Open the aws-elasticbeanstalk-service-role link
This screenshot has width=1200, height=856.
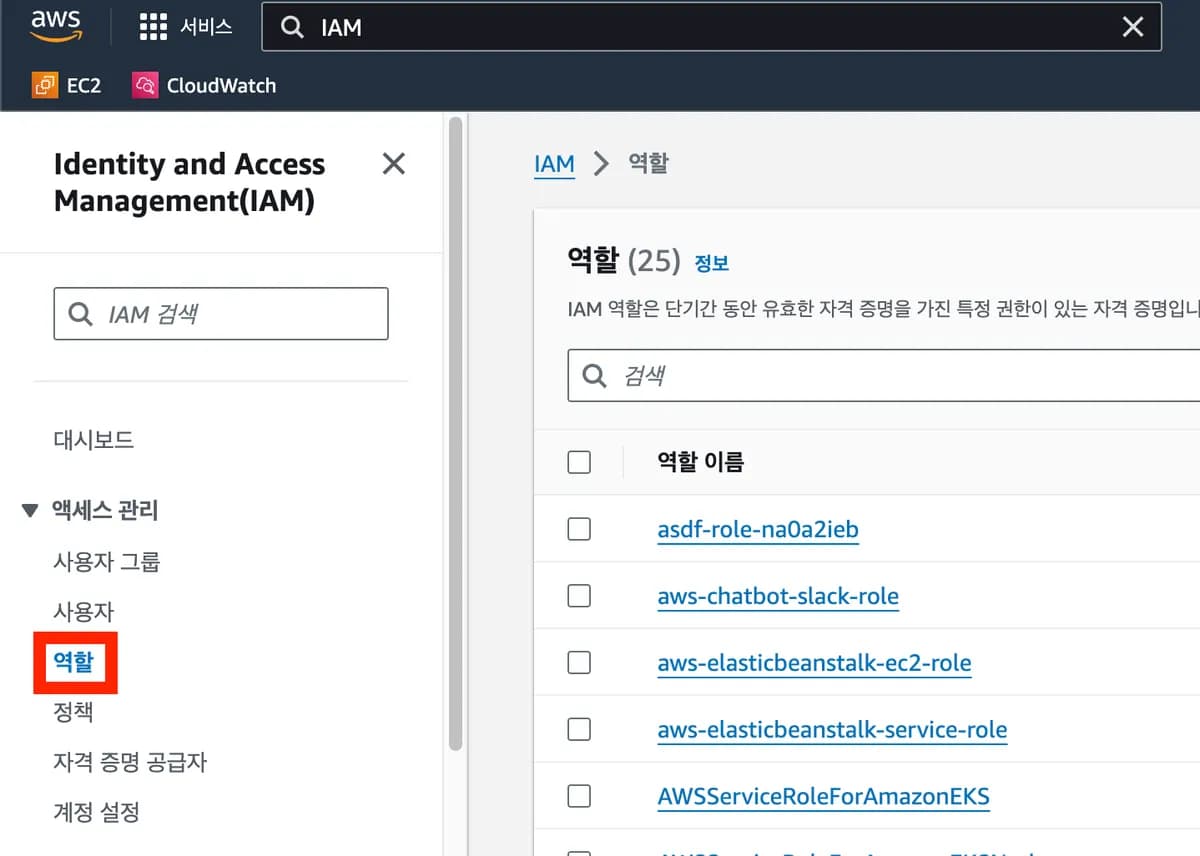pos(832,729)
